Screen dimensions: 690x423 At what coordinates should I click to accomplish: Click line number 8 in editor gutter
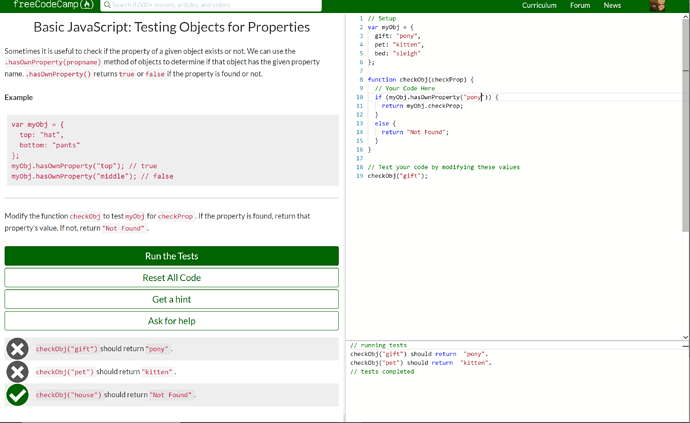[x=360, y=79]
